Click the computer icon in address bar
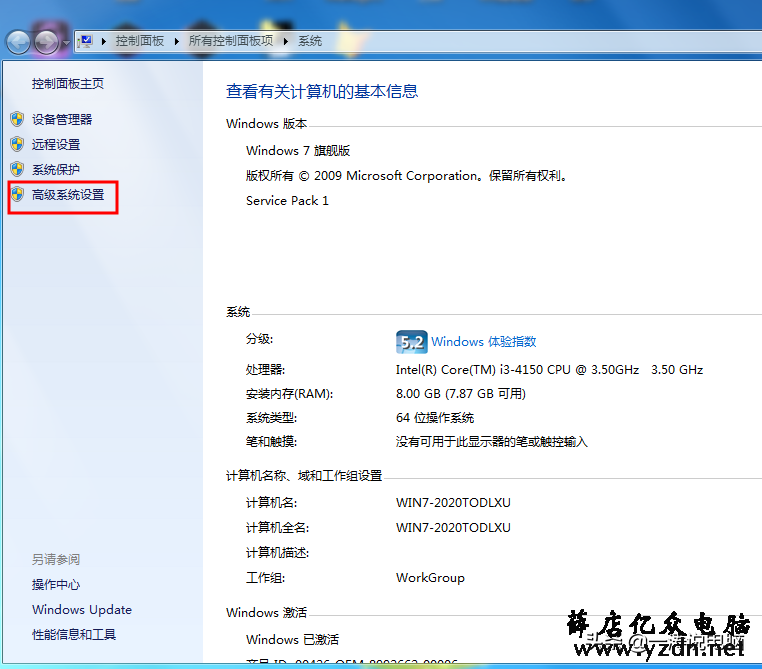The width and height of the screenshot is (762, 669). click(x=86, y=41)
